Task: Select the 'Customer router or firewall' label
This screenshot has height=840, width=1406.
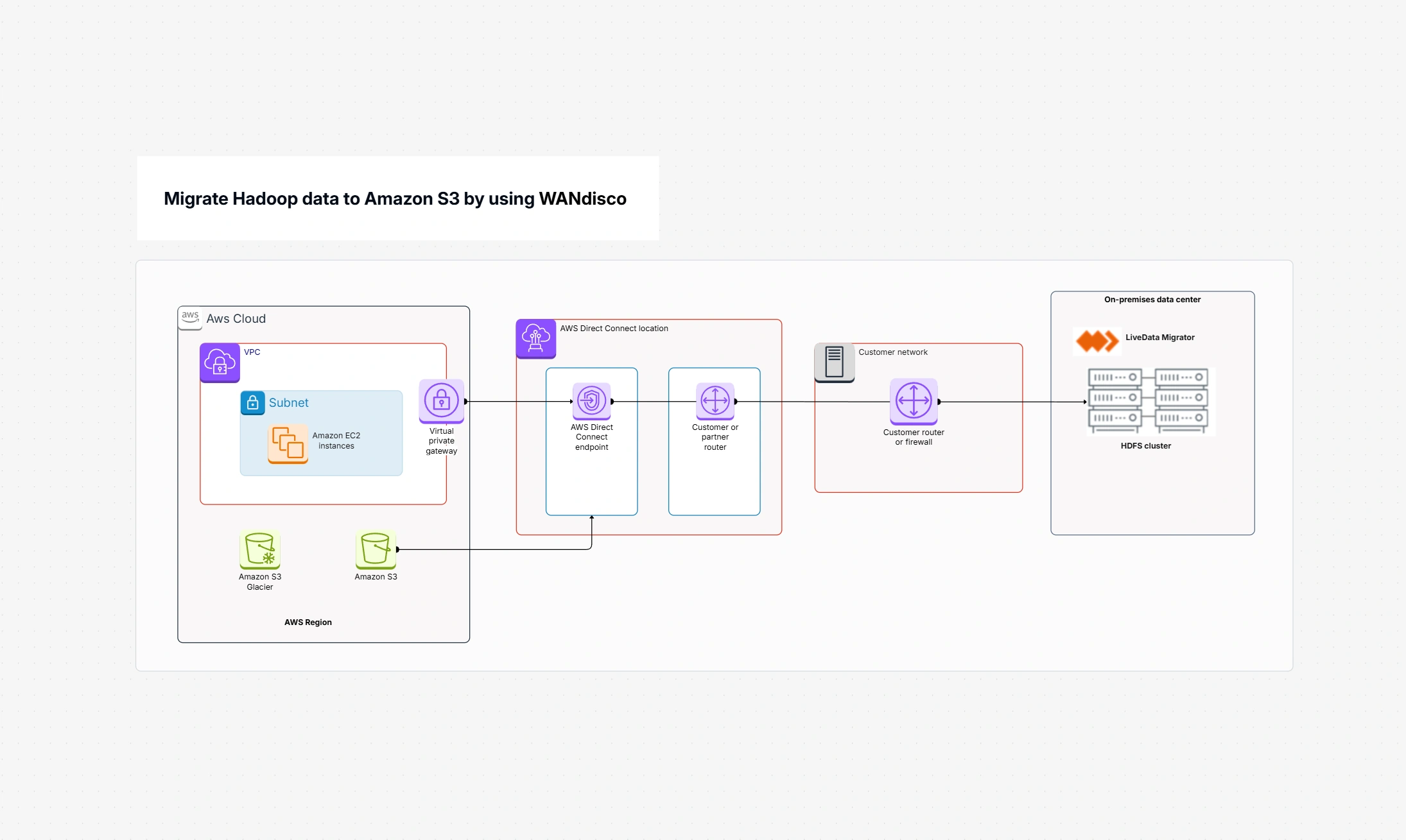Action: coord(914,437)
